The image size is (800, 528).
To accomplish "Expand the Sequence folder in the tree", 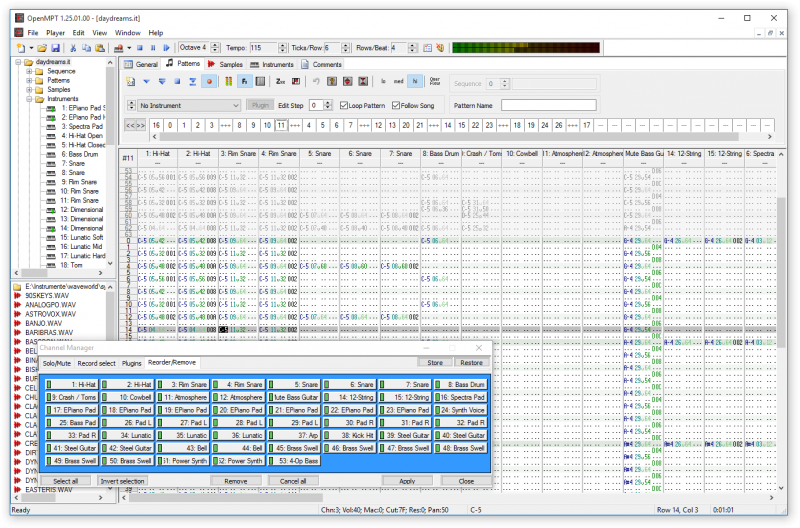I will tap(29, 71).
